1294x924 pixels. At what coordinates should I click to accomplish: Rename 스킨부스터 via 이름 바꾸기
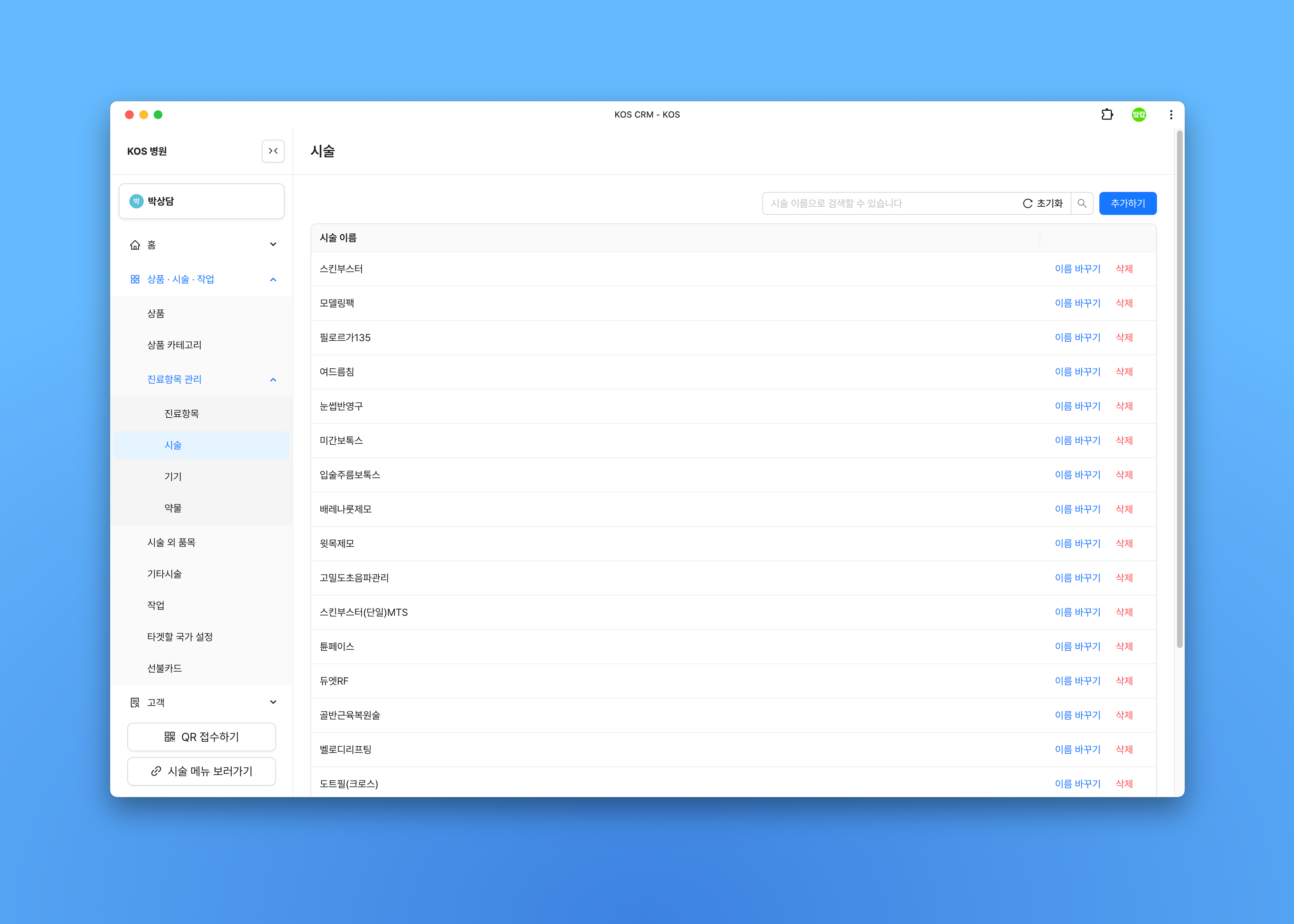tap(1078, 269)
